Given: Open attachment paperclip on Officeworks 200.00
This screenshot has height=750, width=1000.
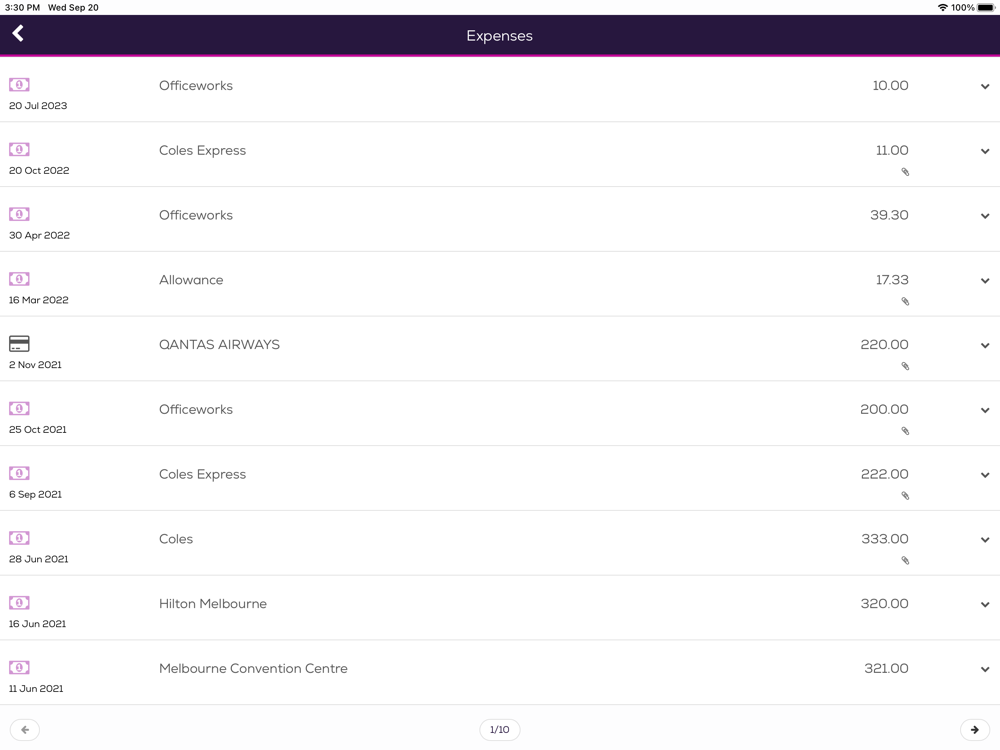Looking at the screenshot, I should pos(905,431).
